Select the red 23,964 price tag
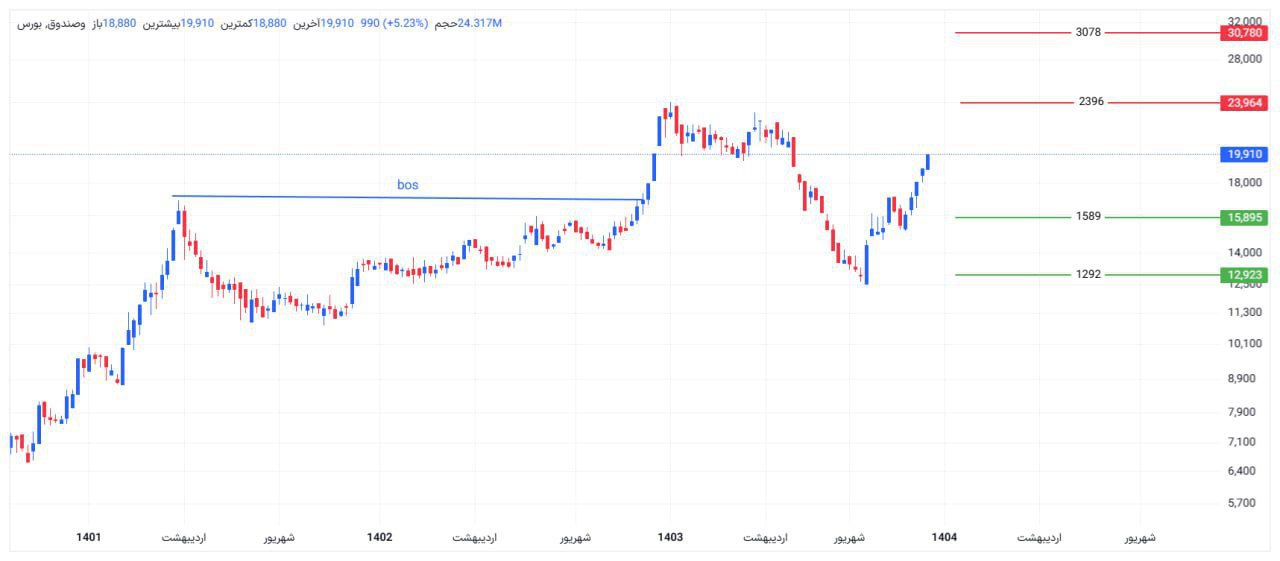The width and height of the screenshot is (1280, 561). (x=1244, y=103)
